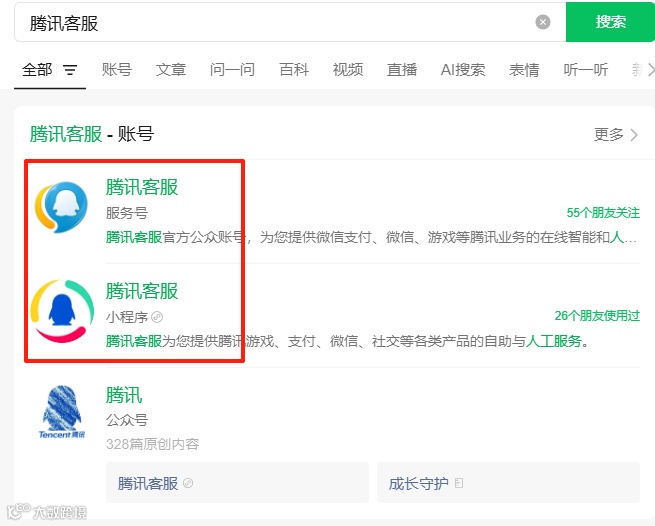This screenshot has height=526, width=655.
Task: Switch to the 文章 tab
Action: [171, 69]
